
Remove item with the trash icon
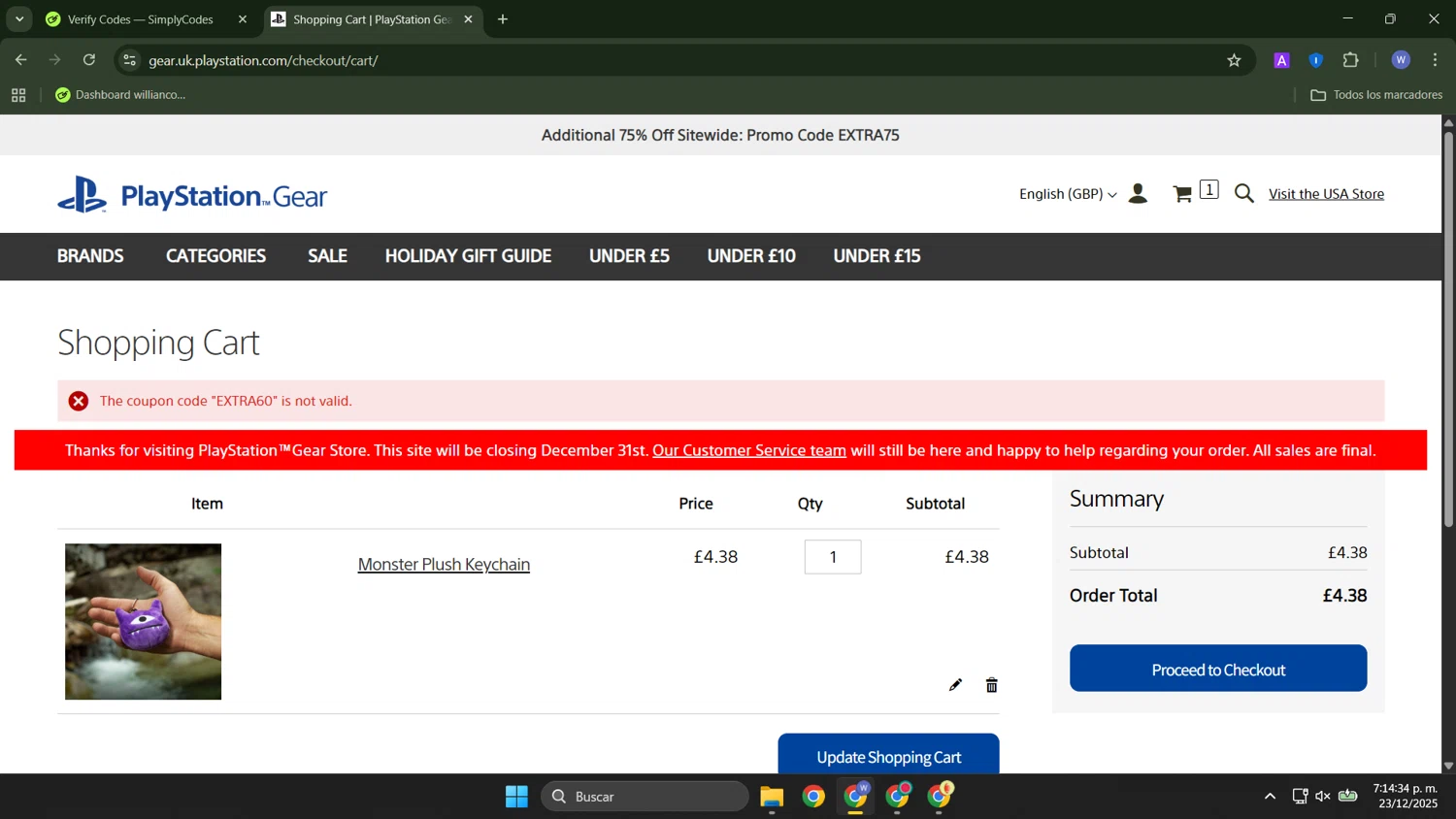pyautogui.click(x=991, y=685)
